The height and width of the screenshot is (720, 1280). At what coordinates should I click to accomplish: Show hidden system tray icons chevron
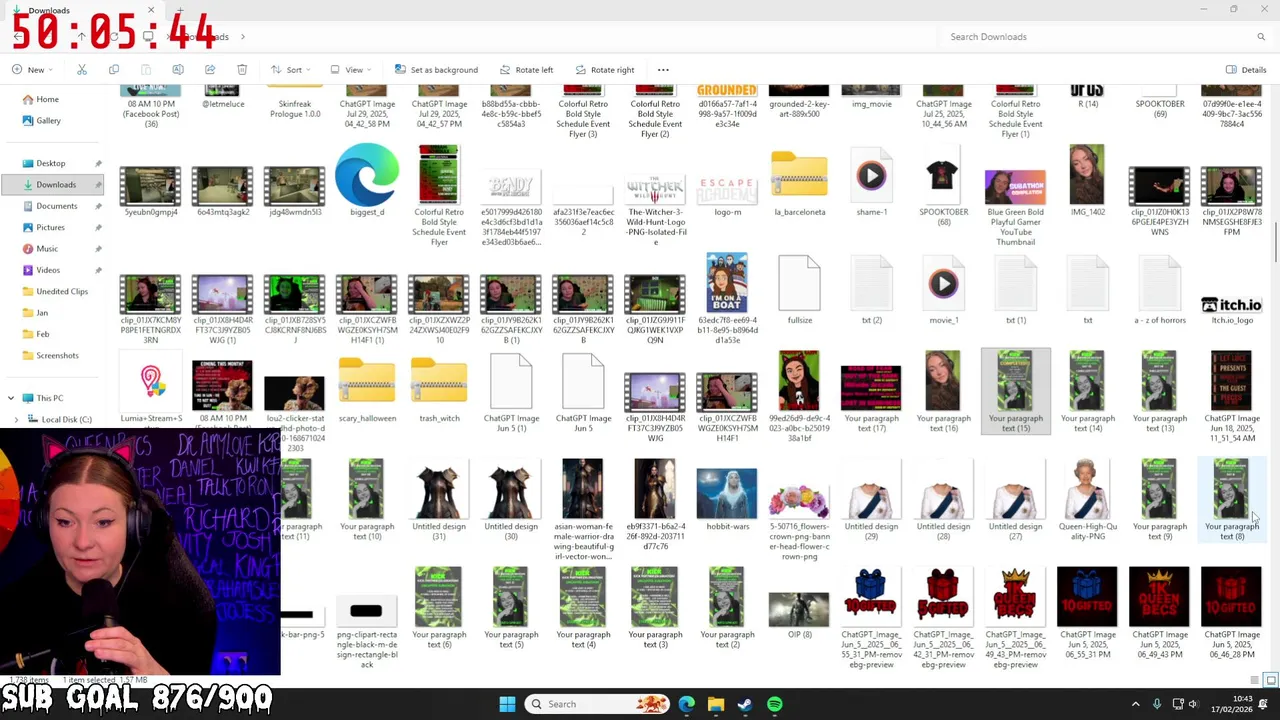(1135, 704)
